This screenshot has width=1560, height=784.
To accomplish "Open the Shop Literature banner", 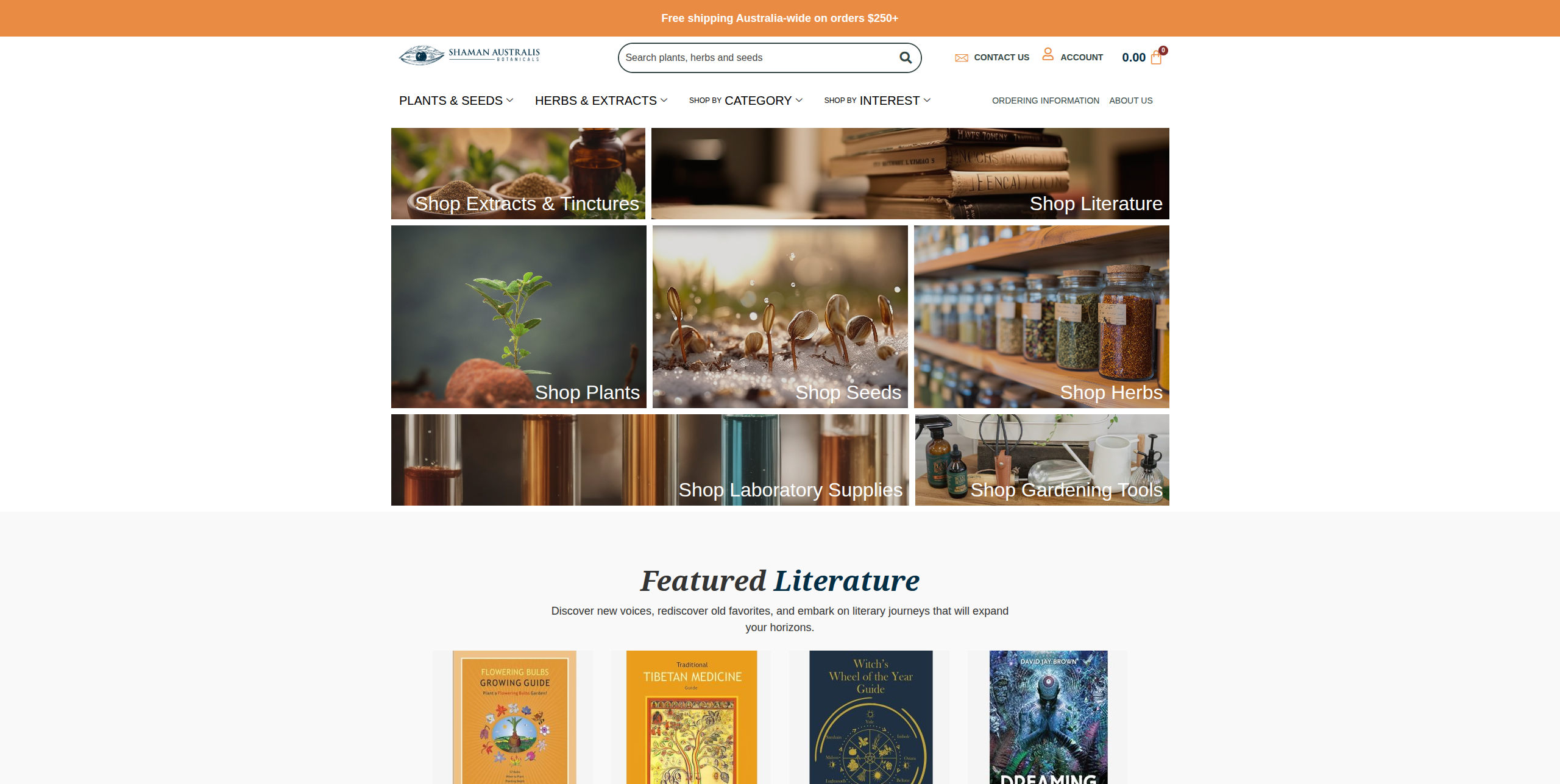I will (x=910, y=174).
